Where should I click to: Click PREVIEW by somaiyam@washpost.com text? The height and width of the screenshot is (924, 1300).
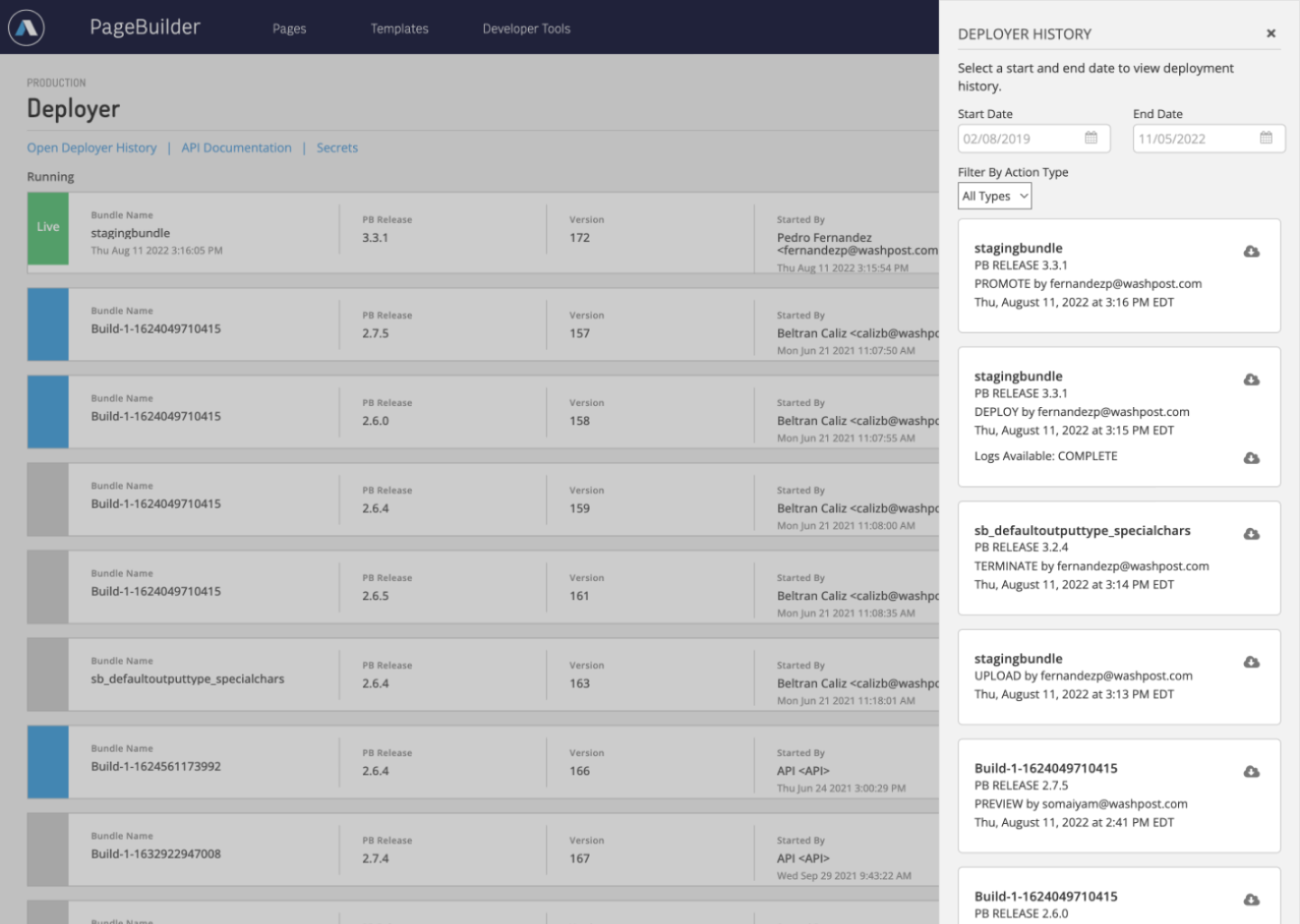tap(1081, 803)
